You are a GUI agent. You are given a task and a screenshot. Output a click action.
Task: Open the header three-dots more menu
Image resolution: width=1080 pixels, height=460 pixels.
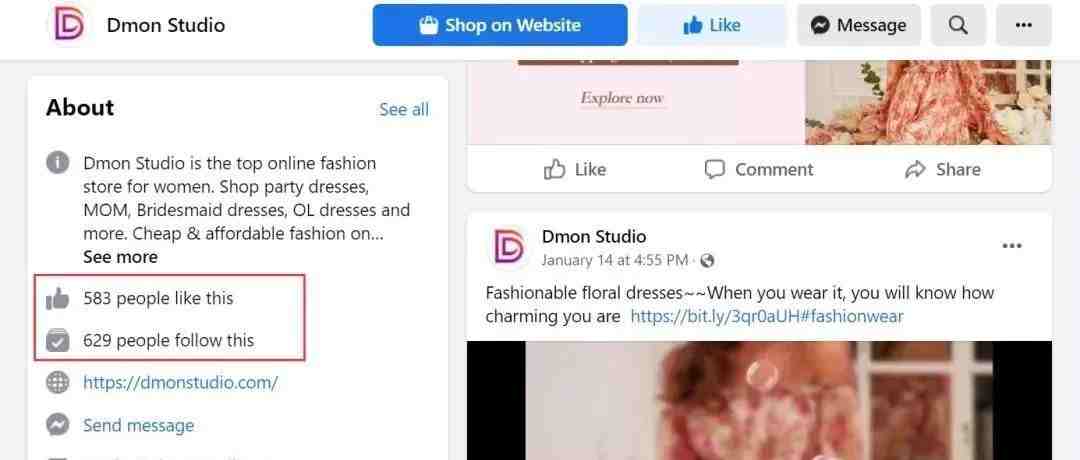pos(1024,25)
